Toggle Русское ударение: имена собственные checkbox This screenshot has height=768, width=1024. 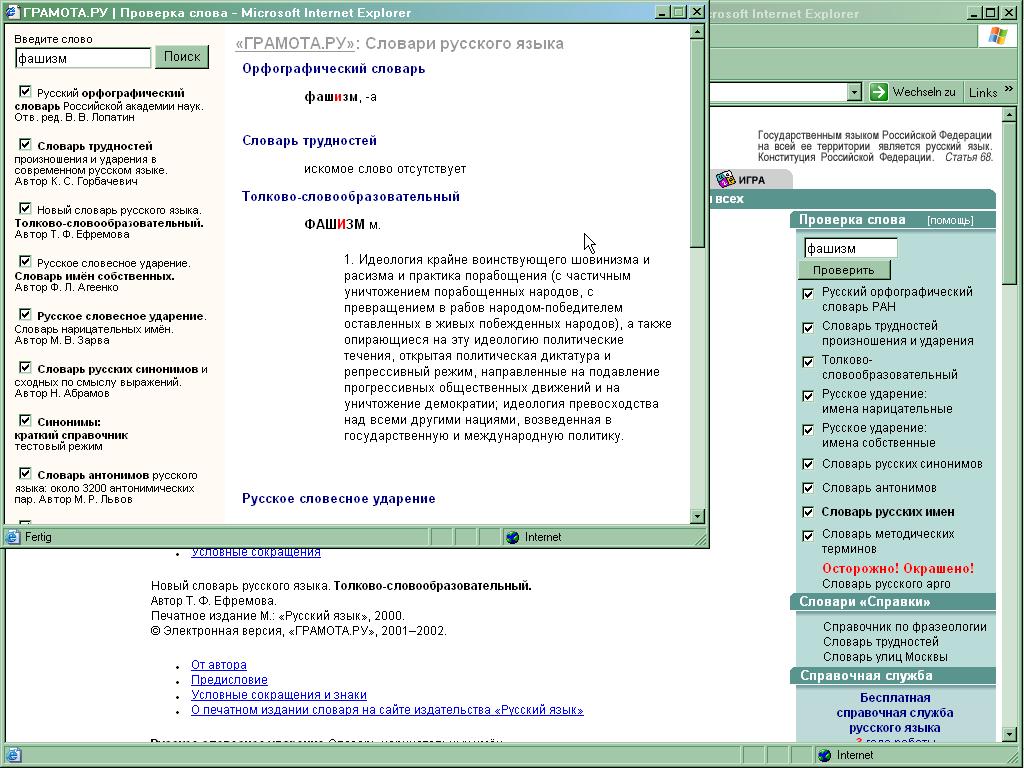tap(808, 430)
